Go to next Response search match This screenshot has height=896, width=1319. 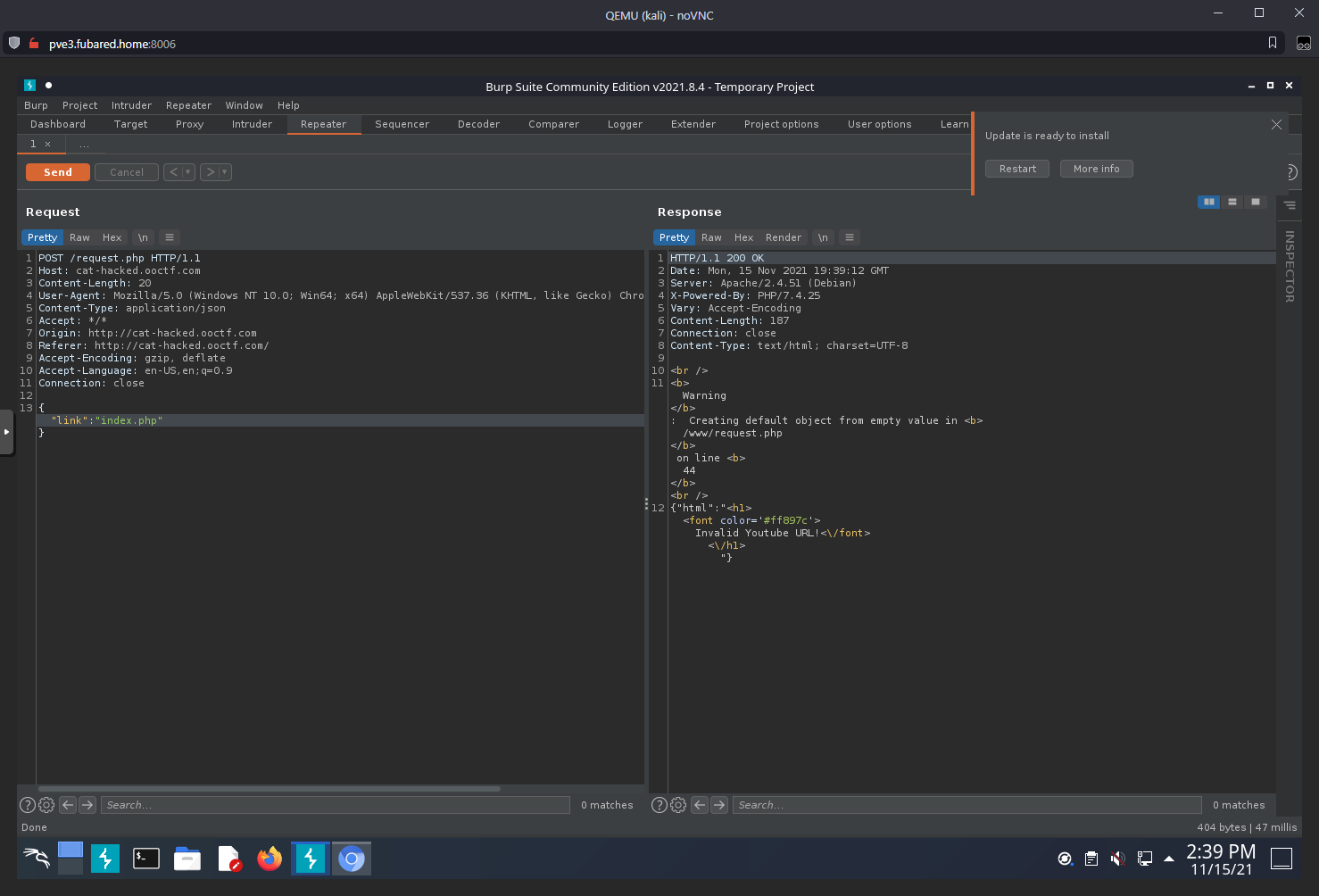click(719, 805)
